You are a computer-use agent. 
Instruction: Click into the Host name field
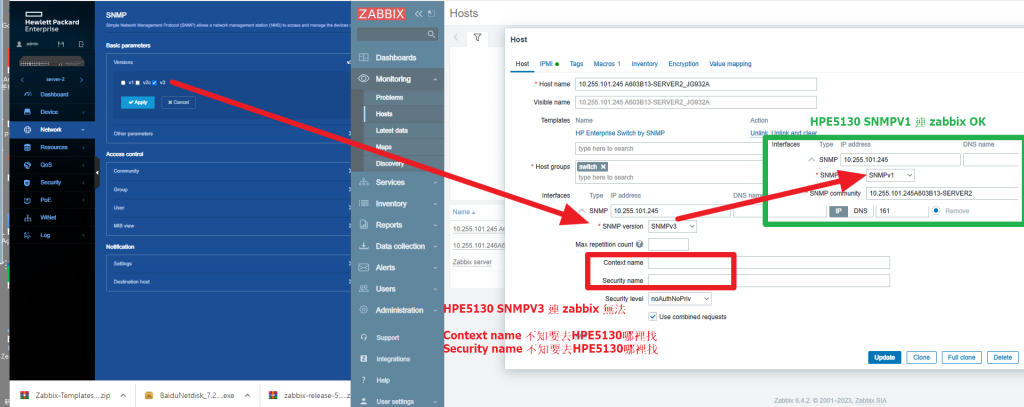(x=696, y=84)
